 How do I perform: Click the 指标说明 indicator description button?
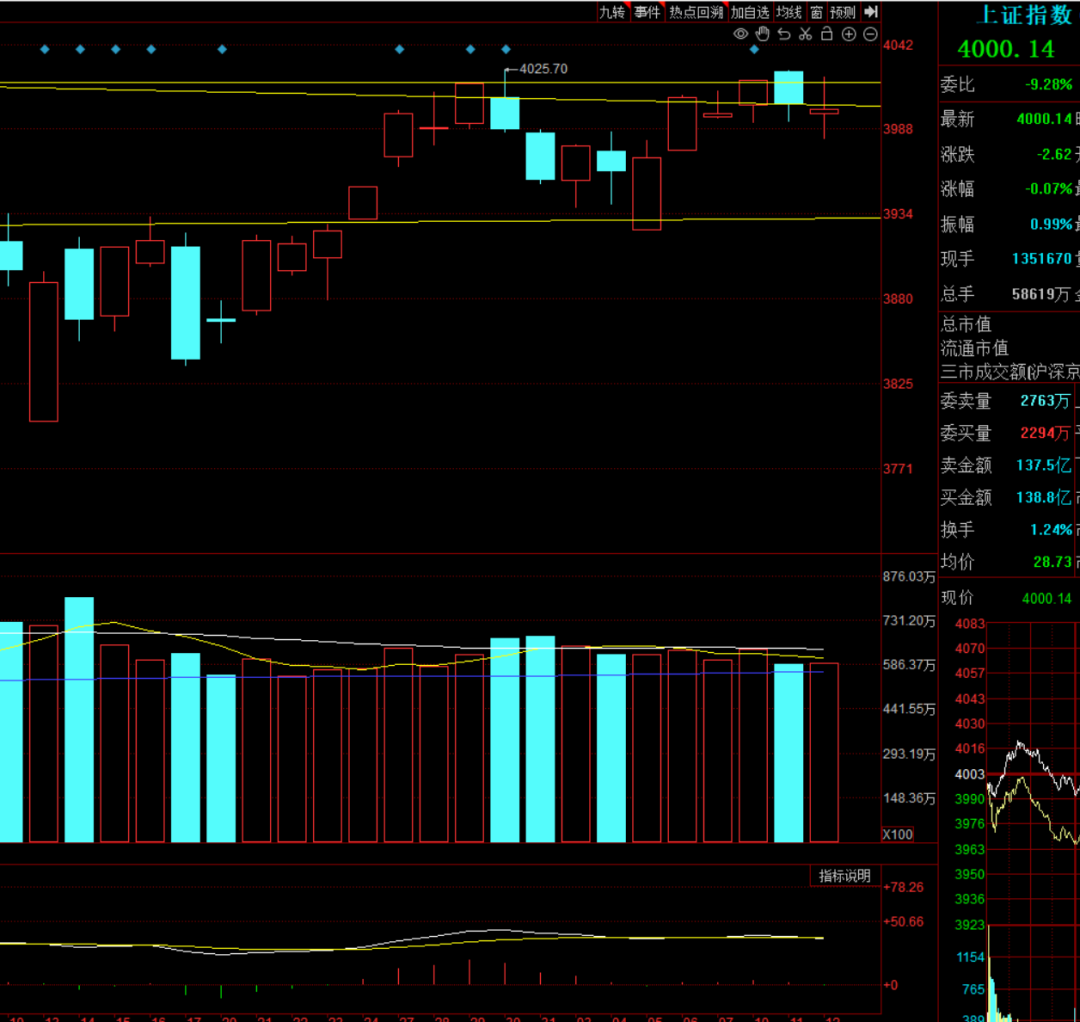(845, 876)
